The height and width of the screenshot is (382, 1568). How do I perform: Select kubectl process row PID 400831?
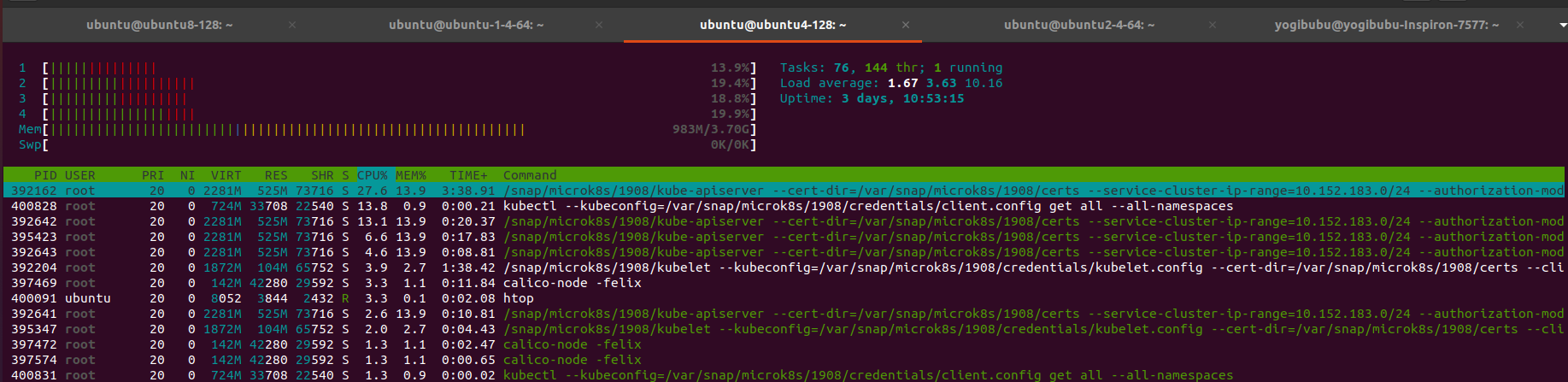coord(784,375)
